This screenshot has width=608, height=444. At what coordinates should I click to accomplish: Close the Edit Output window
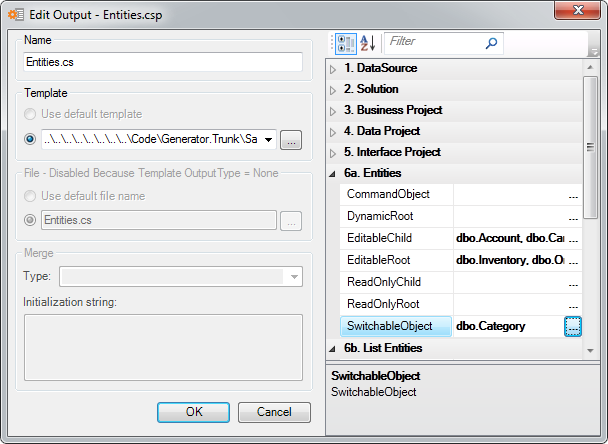pos(577,10)
